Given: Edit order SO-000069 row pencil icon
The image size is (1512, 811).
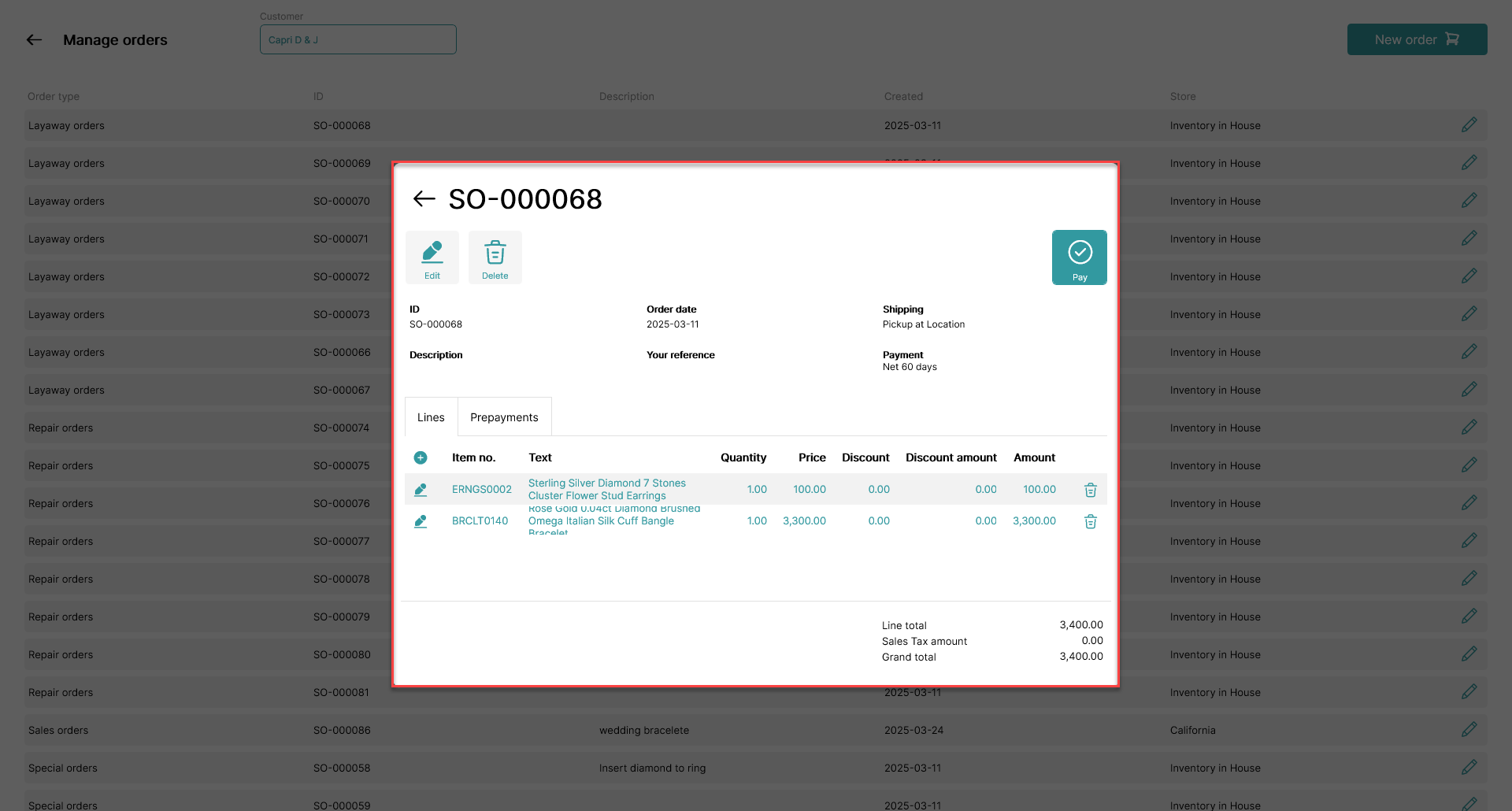Looking at the screenshot, I should click(x=1469, y=163).
